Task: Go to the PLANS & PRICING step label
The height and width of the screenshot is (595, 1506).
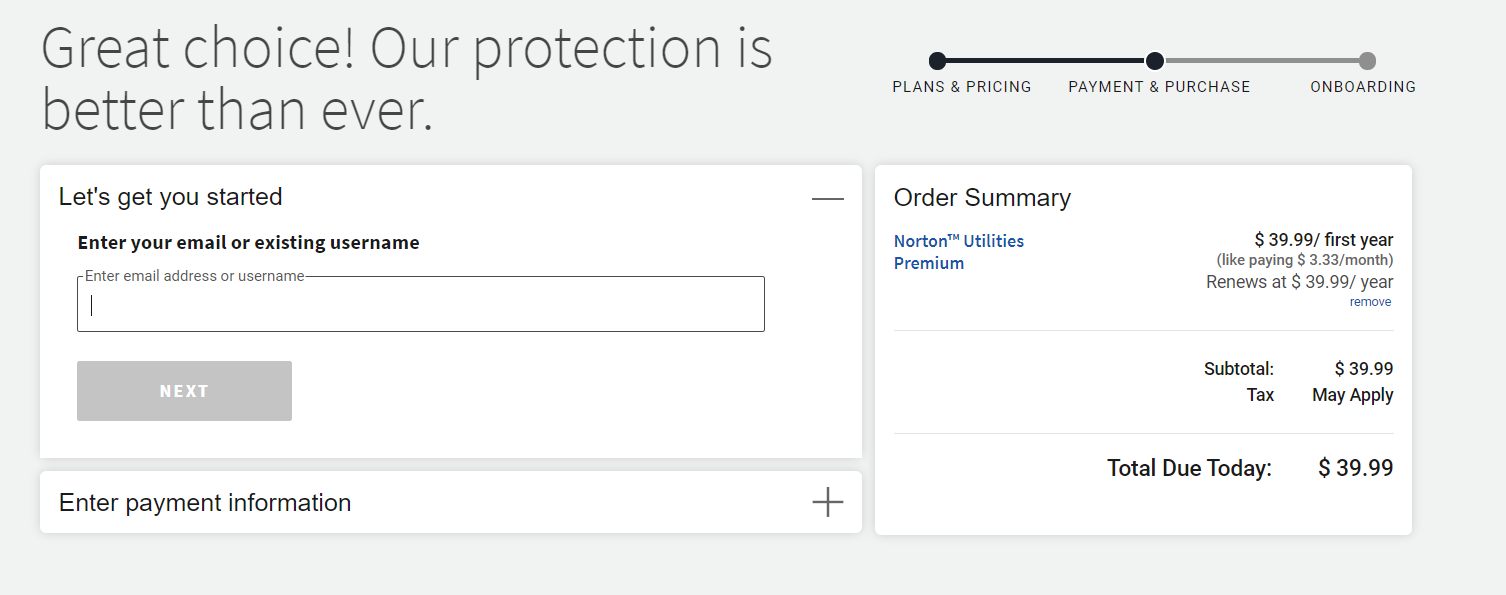Action: [961, 87]
